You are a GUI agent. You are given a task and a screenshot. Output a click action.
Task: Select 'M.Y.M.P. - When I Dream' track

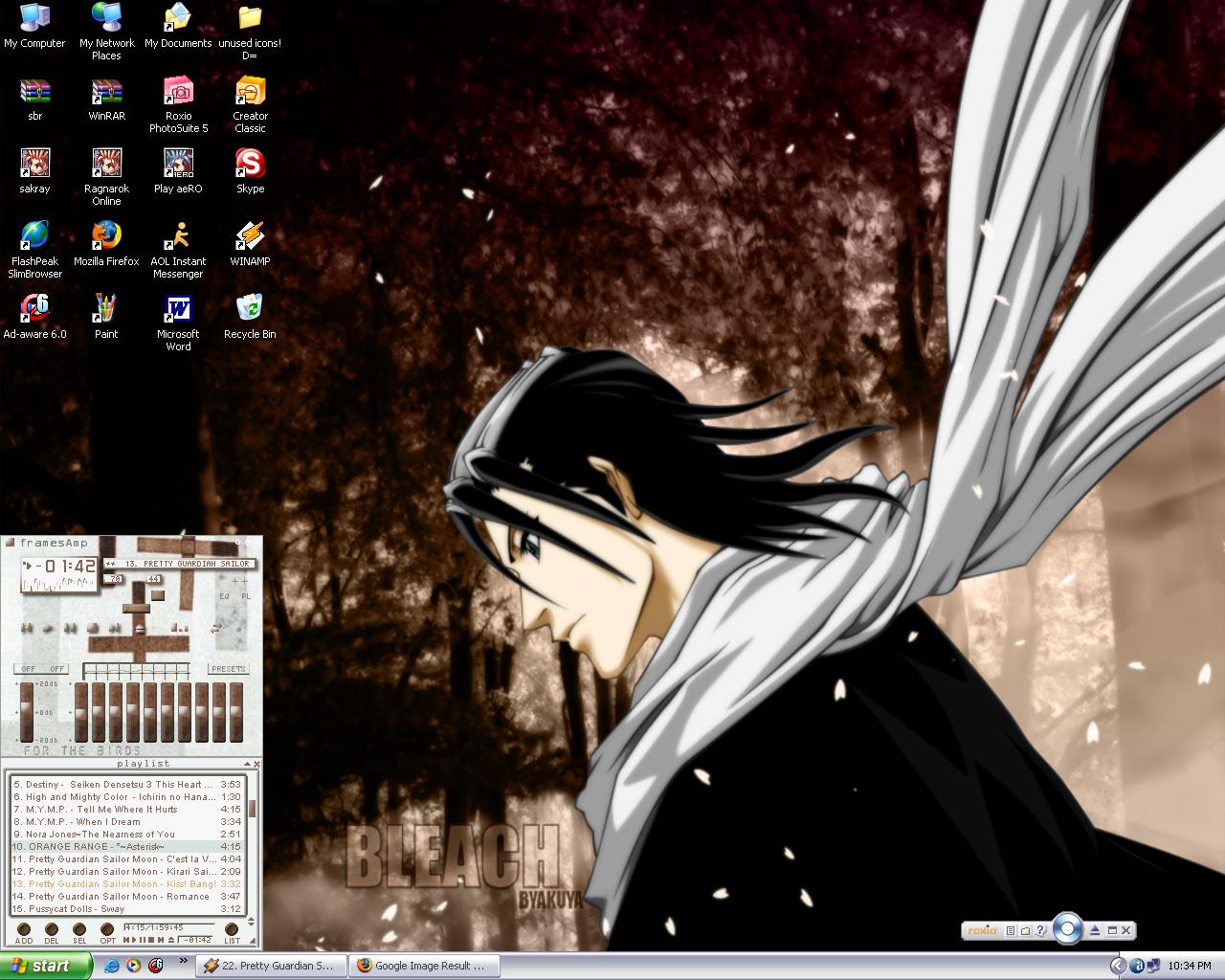click(127, 821)
